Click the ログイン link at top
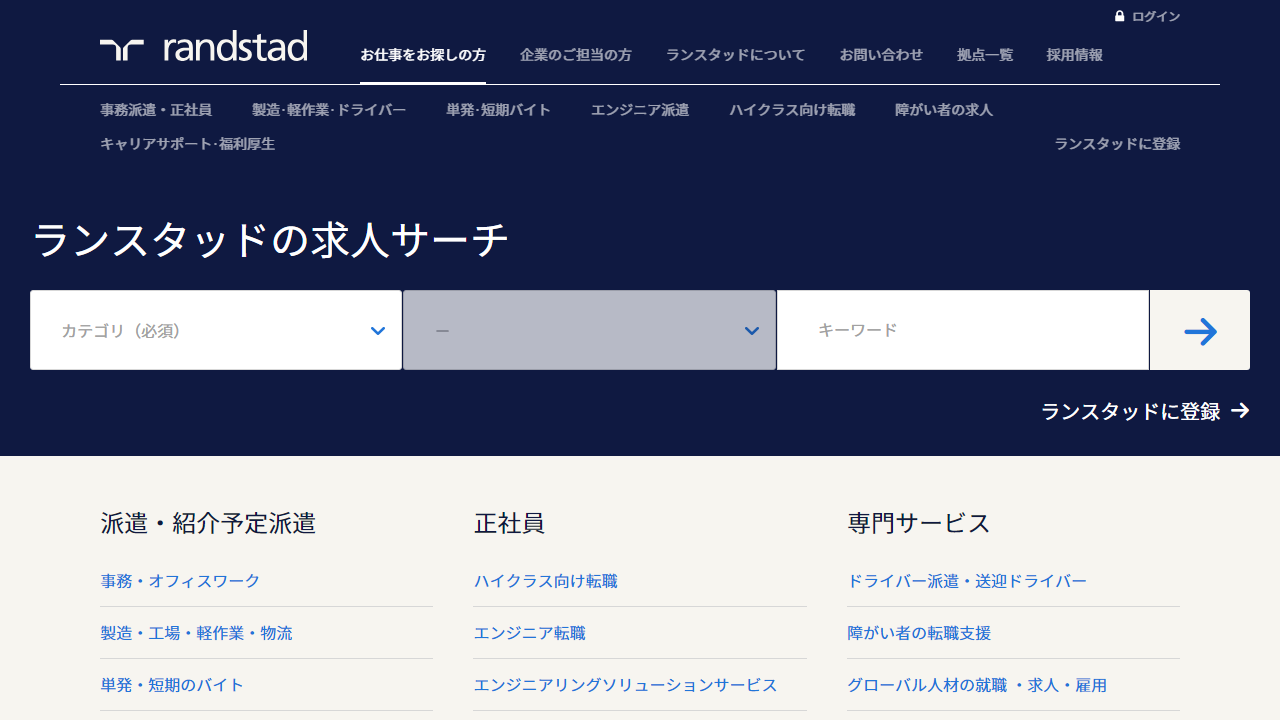 pos(1156,17)
